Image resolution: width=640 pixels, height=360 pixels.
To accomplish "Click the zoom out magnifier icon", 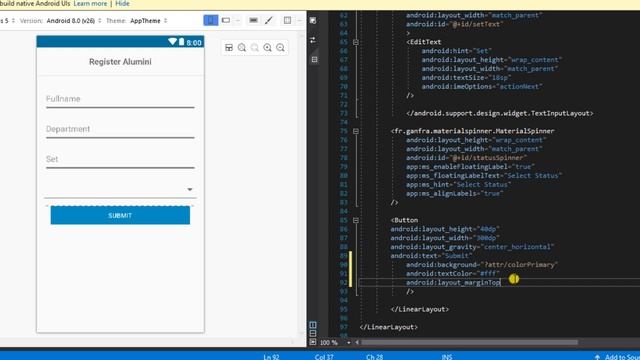I will point(280,47).
